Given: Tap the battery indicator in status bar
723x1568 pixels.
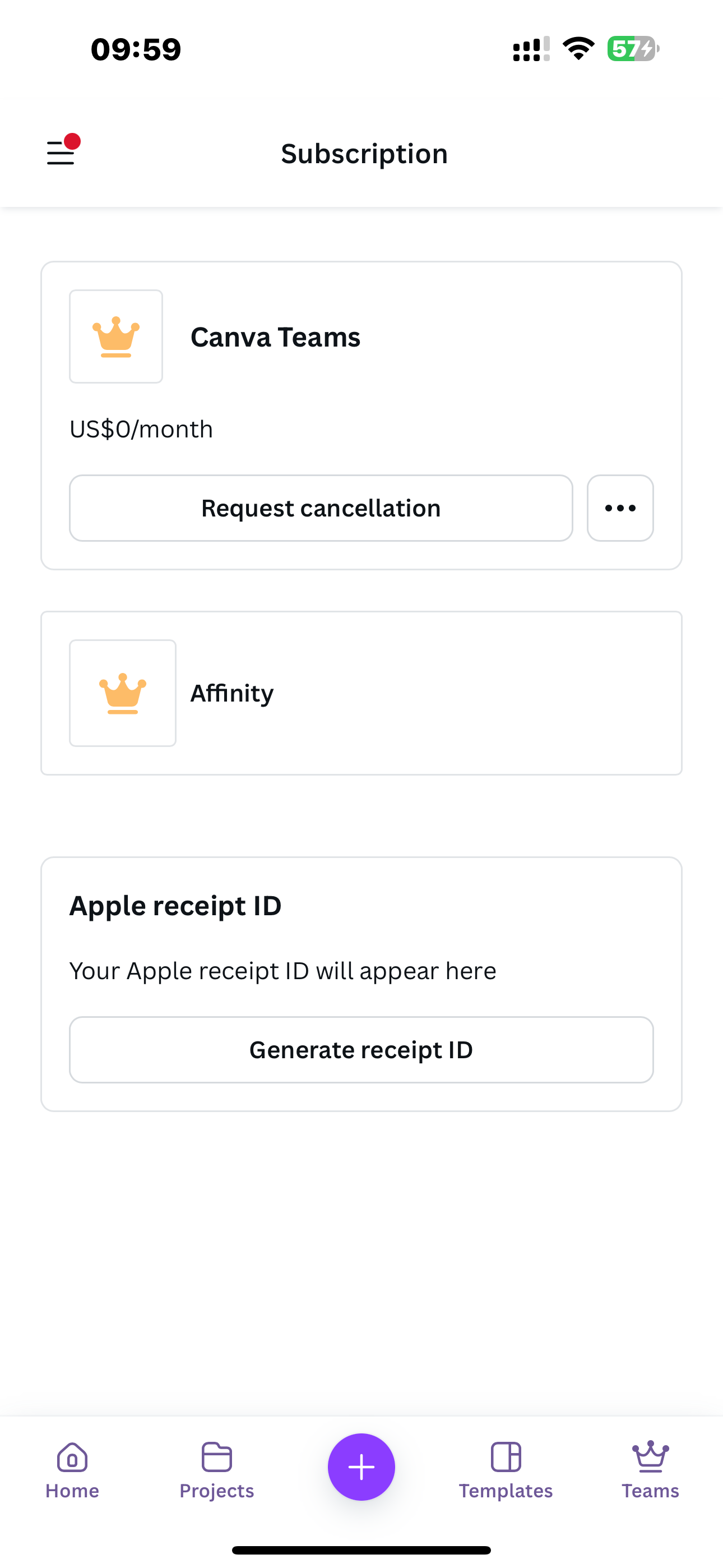Looking at the screenshot, I should point(632,49).
